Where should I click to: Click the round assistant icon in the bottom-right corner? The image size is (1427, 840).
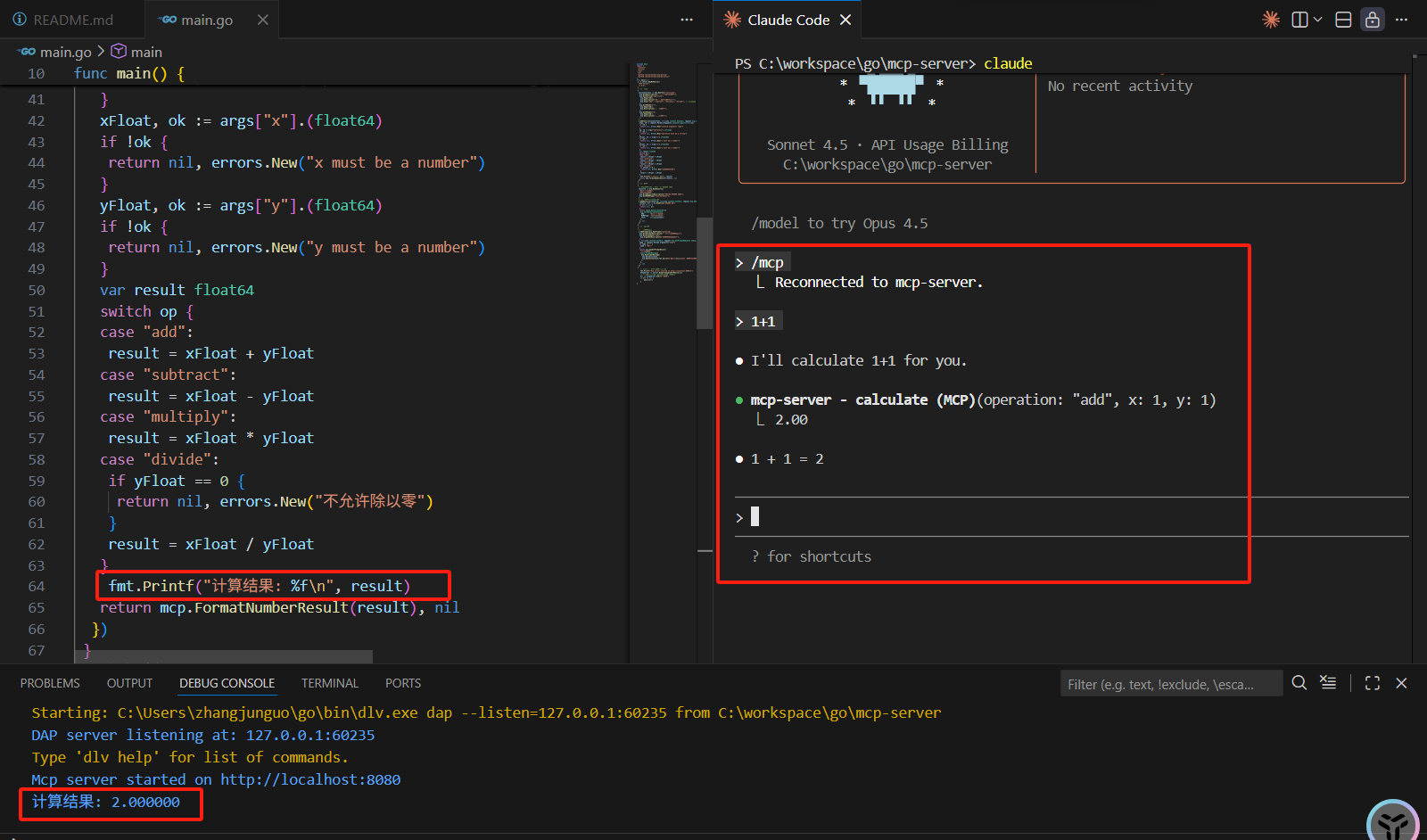click(x=1393, y=823)
